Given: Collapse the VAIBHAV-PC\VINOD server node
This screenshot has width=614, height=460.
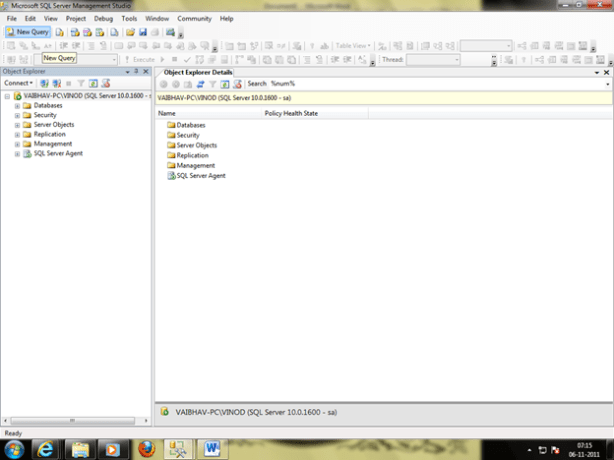Looking at the screenshot, I should (x=7, y=96).
